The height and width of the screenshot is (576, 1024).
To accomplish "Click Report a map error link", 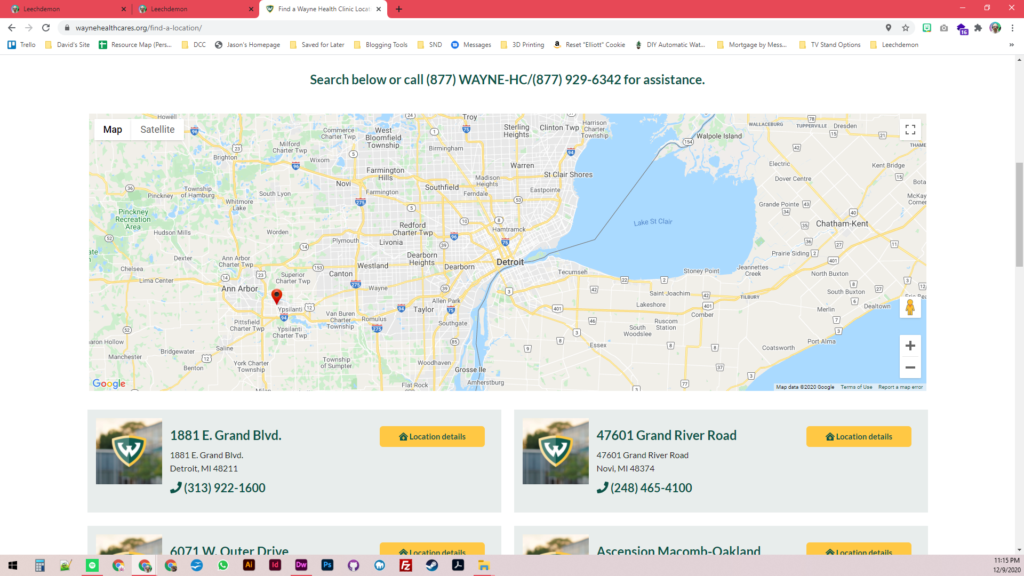I will pyautogui.click(x=901, y=387).
